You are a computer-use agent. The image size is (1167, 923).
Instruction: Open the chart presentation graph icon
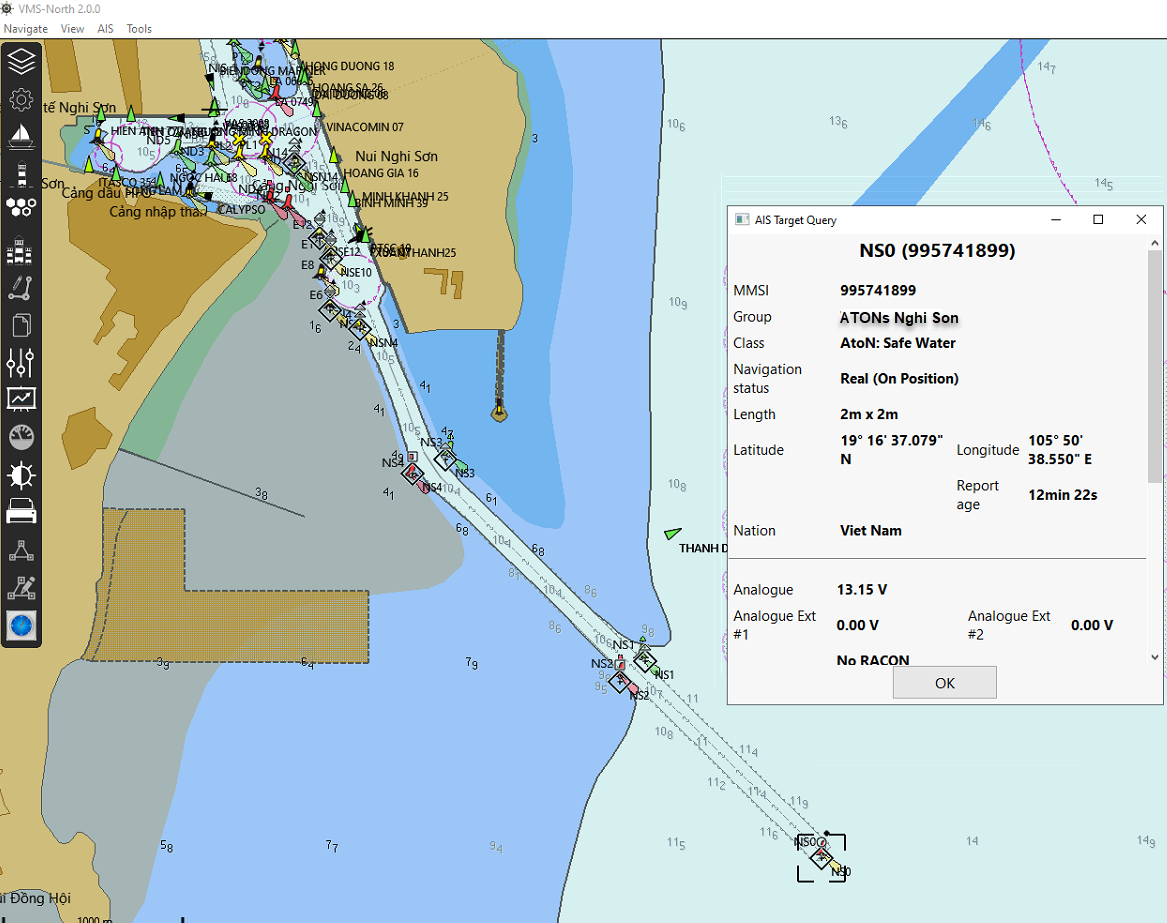point(21,399)
